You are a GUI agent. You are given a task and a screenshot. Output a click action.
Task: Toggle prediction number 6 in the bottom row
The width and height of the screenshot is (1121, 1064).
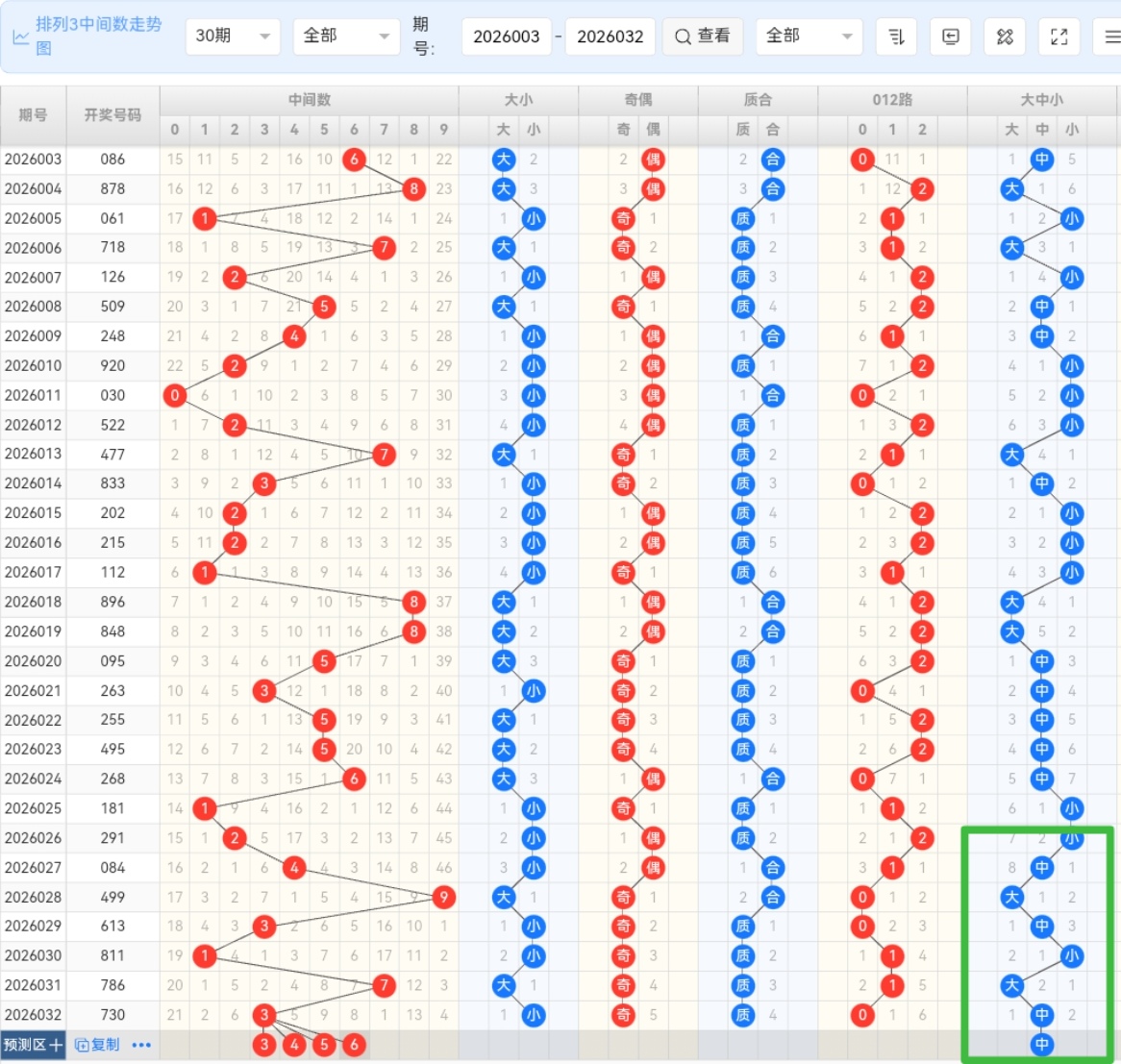click(354, 1045)
